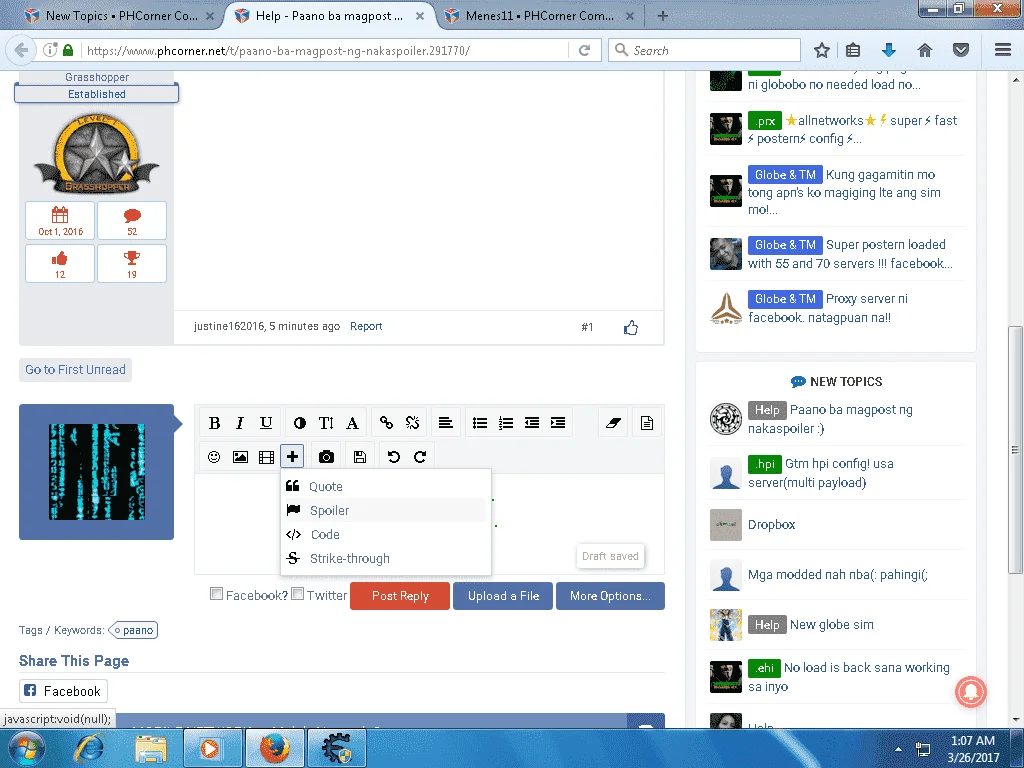Bookmark this page with the star icon
The image size is (1024, 768).
[x=822, y=50]
